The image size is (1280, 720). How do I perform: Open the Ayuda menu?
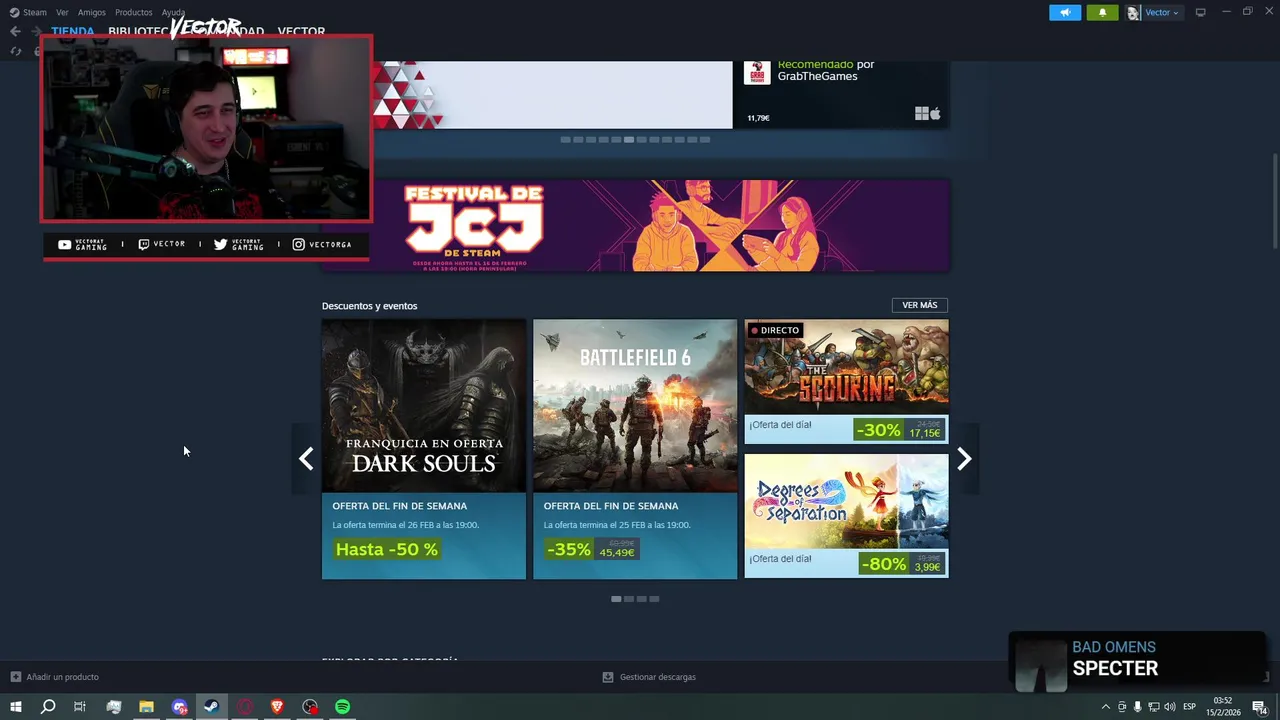(173, 12)
